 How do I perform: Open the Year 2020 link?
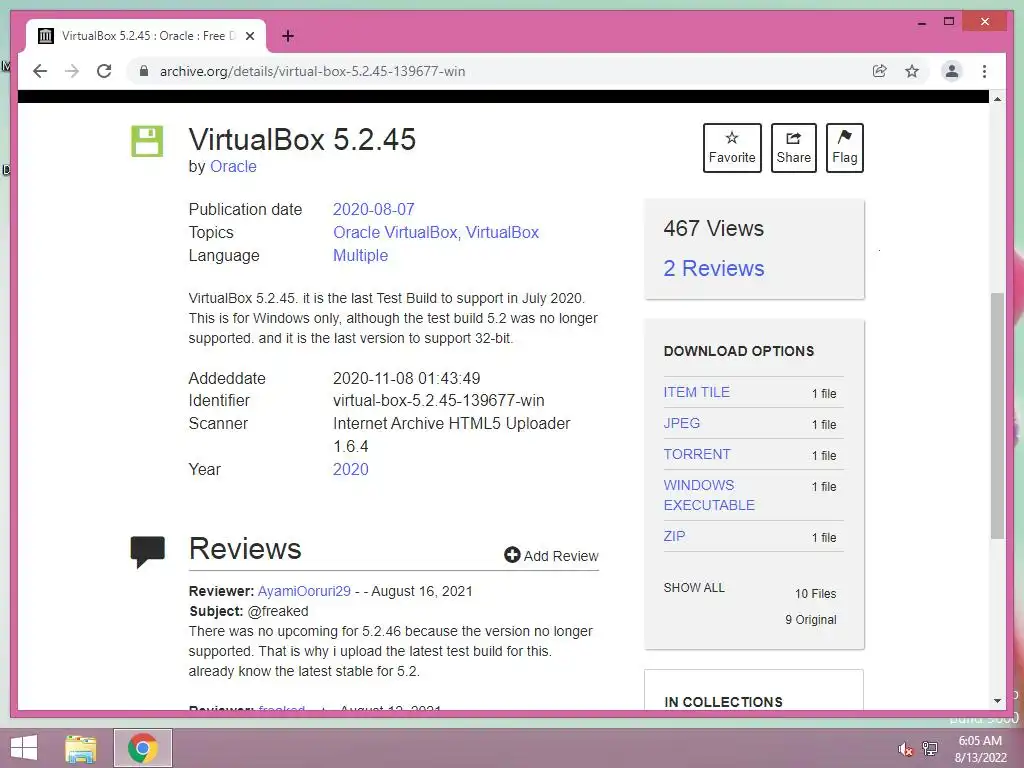click(x=351, y=470)
